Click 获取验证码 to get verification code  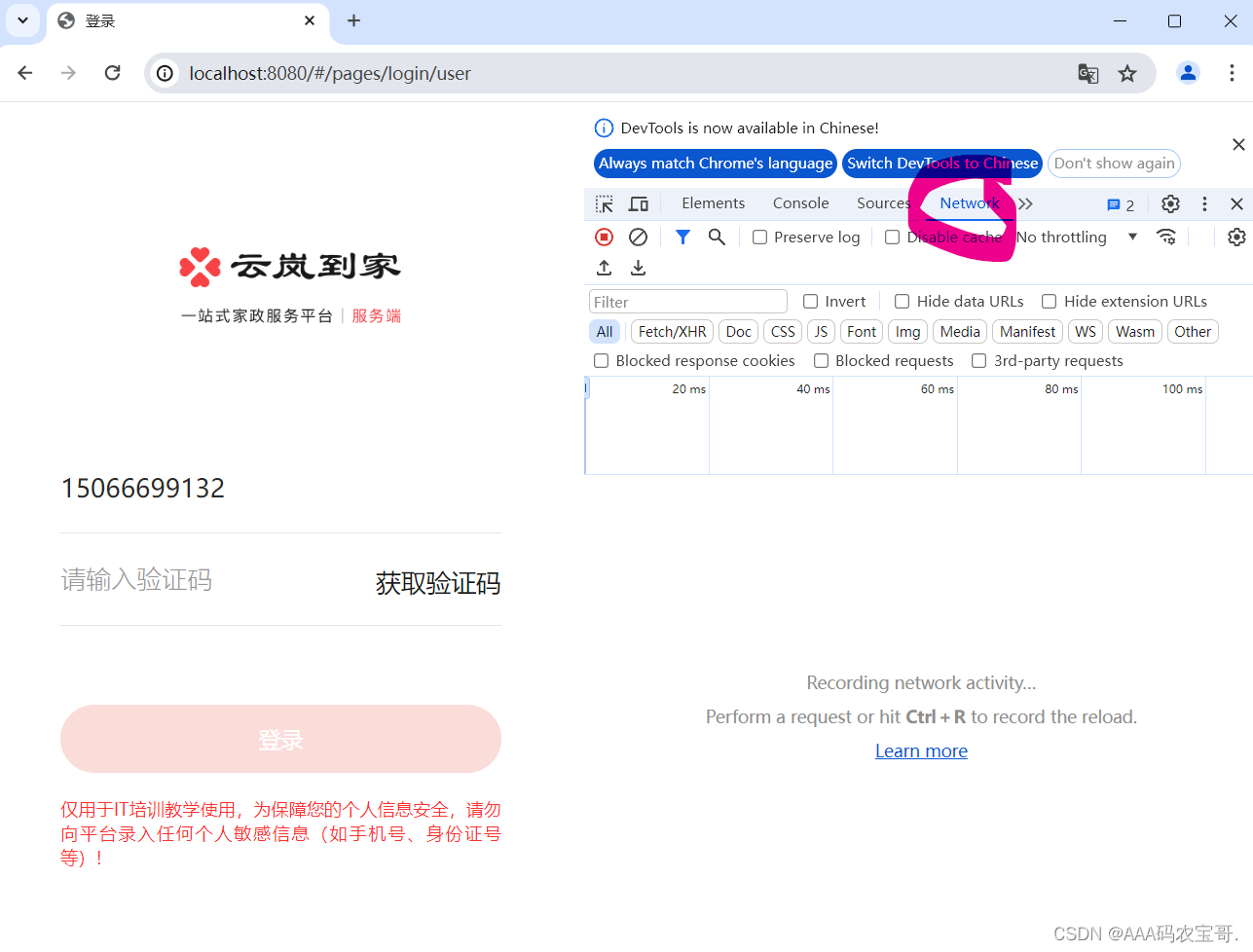click(438, 583)
